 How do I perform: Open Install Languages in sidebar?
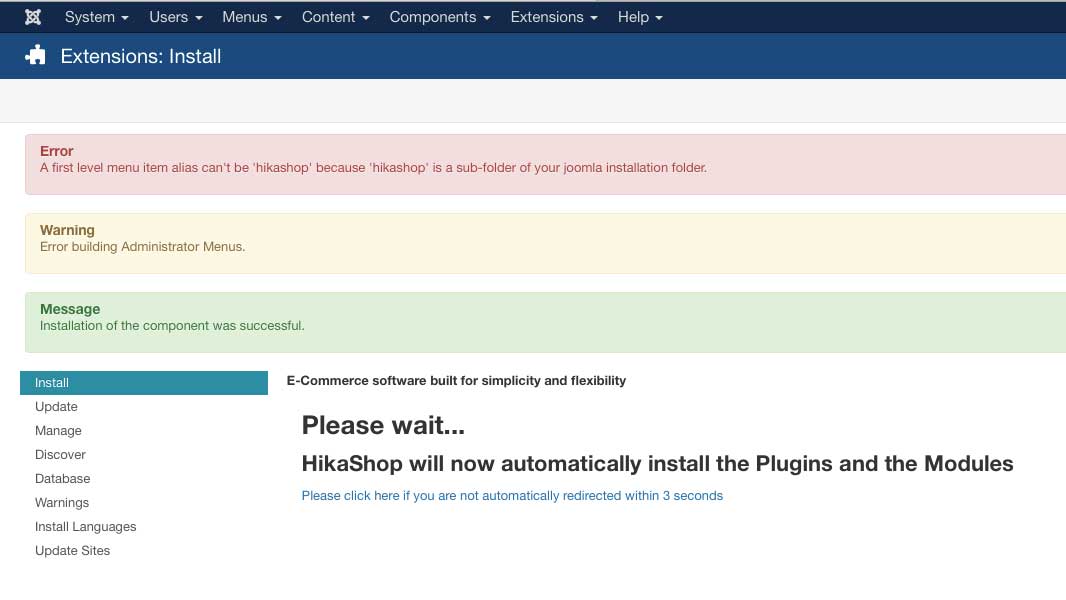(86, 527)
